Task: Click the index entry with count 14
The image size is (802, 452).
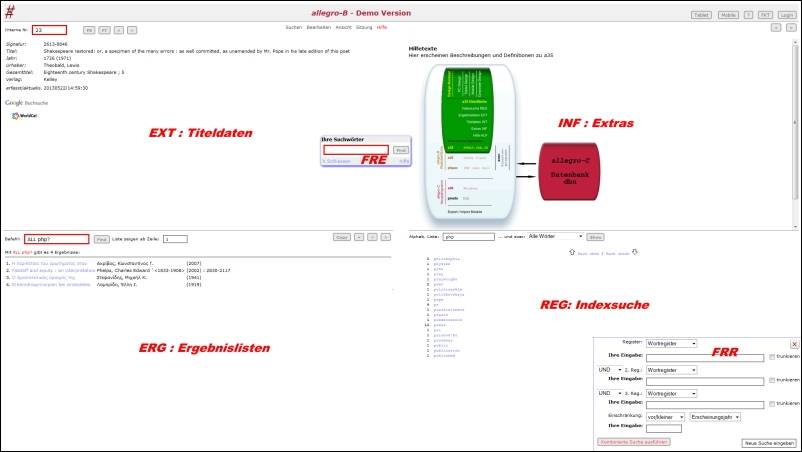Action: tap(439, 325)
